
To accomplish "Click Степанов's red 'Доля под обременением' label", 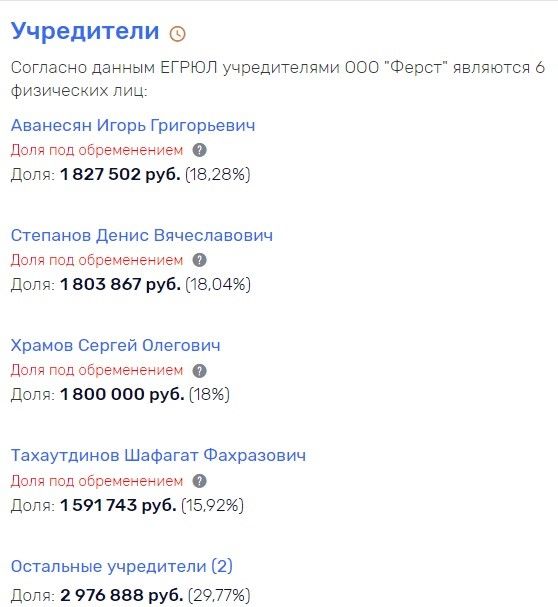I will coord(97,260).
